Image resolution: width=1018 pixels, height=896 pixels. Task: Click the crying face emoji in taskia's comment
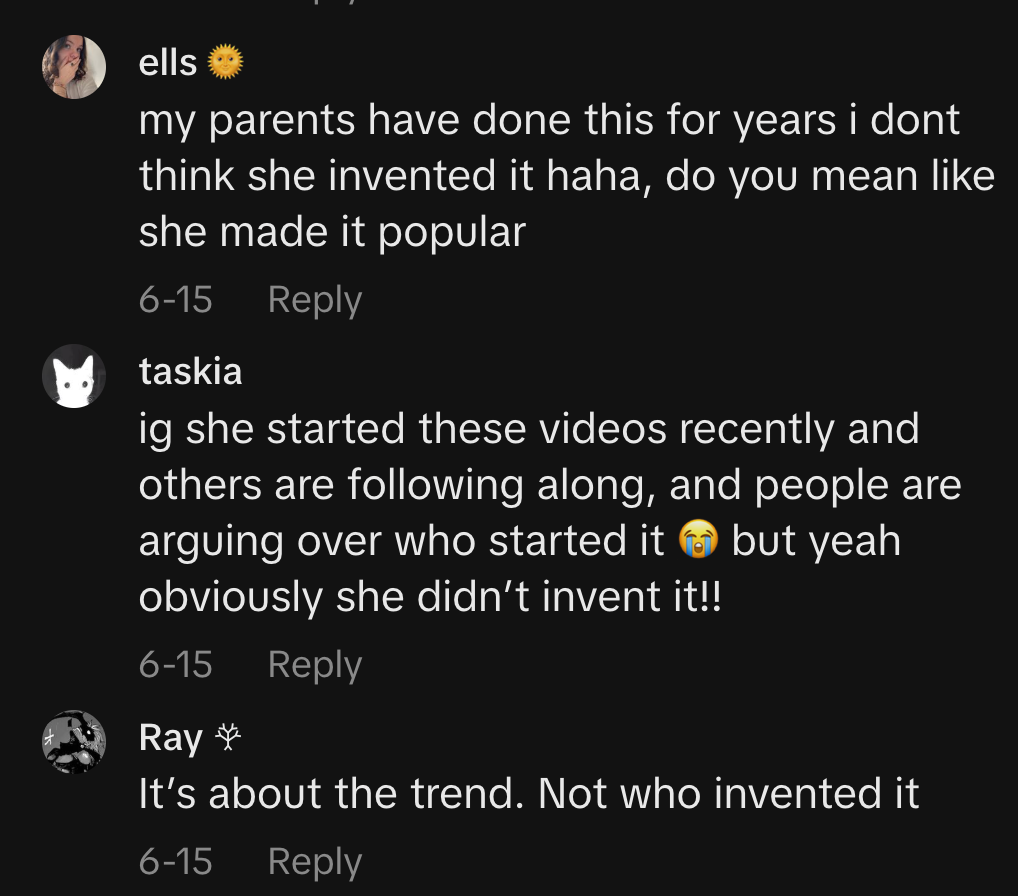tap(698, 541)
